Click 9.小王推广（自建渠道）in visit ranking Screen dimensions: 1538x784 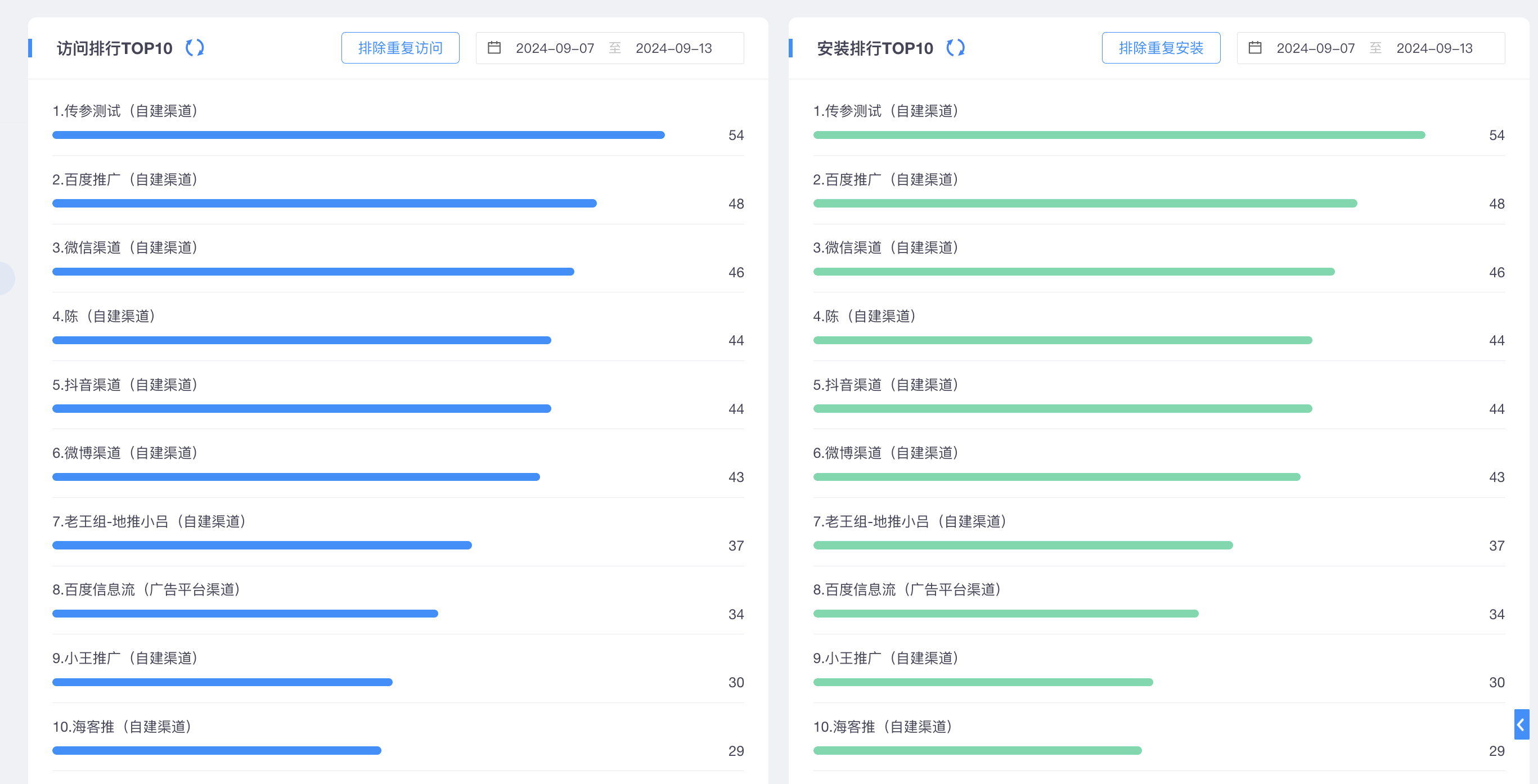click(125, 659)
